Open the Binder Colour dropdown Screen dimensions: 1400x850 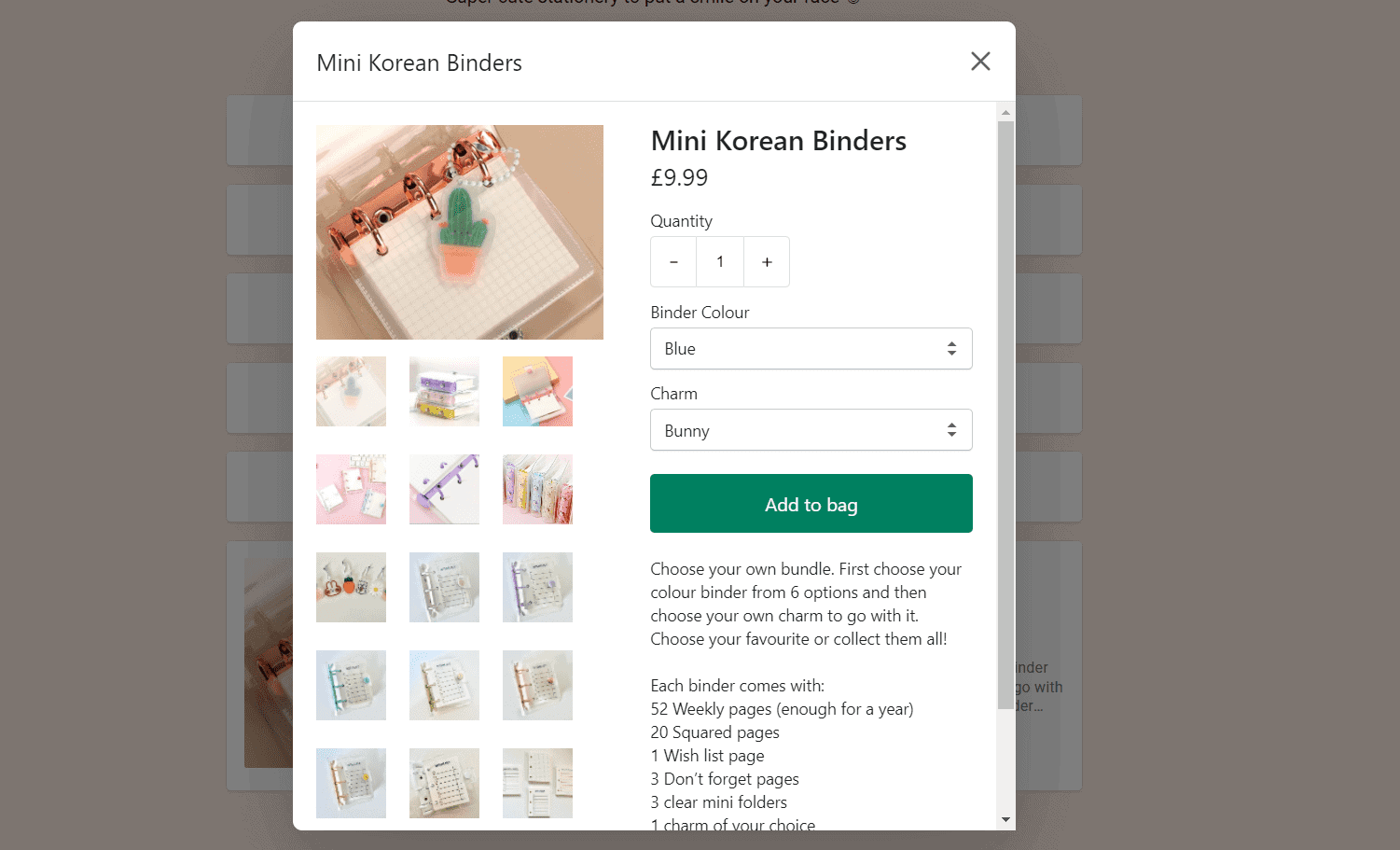click(811, 348)
